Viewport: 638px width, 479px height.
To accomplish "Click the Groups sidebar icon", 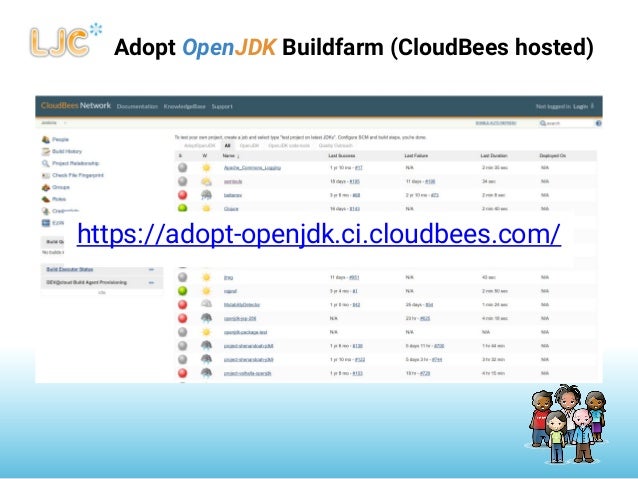I will pos(46,187).
